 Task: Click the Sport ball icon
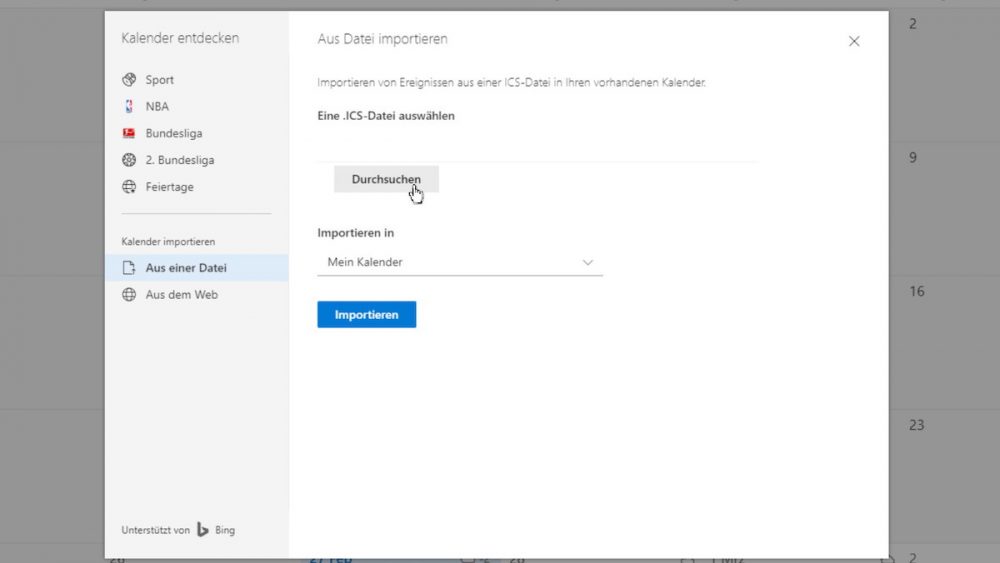[129, 80]
